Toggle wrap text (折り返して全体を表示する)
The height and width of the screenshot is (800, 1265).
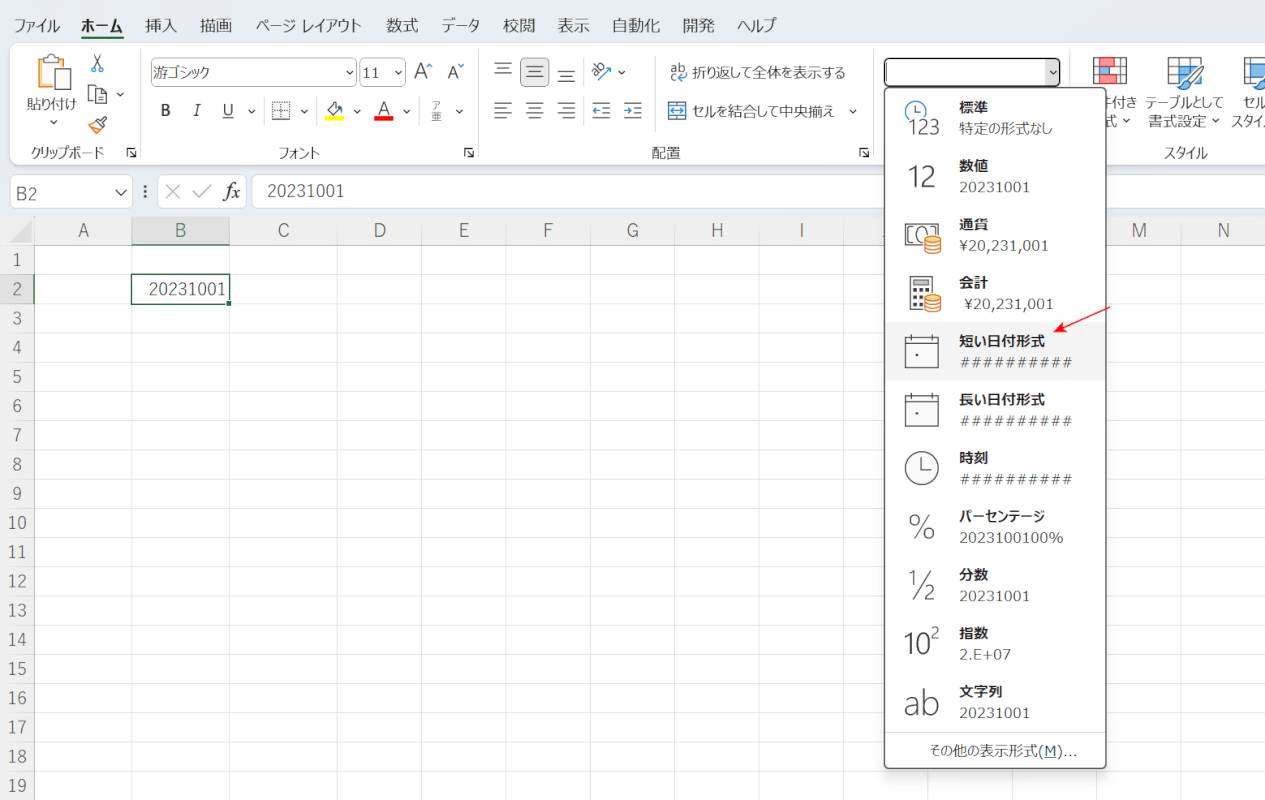757,72
